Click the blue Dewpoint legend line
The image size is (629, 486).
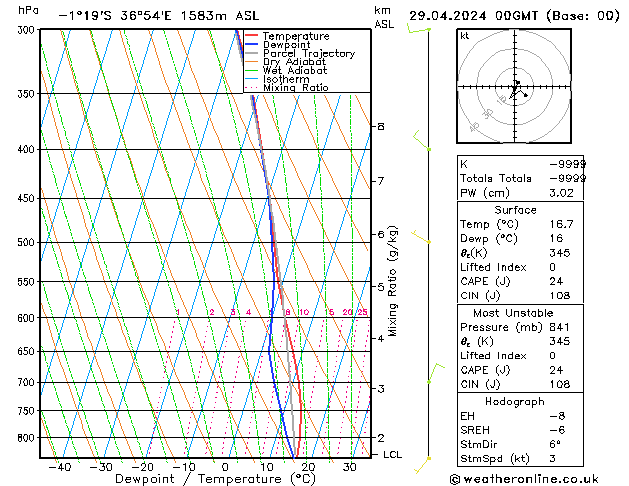point(251,44)
